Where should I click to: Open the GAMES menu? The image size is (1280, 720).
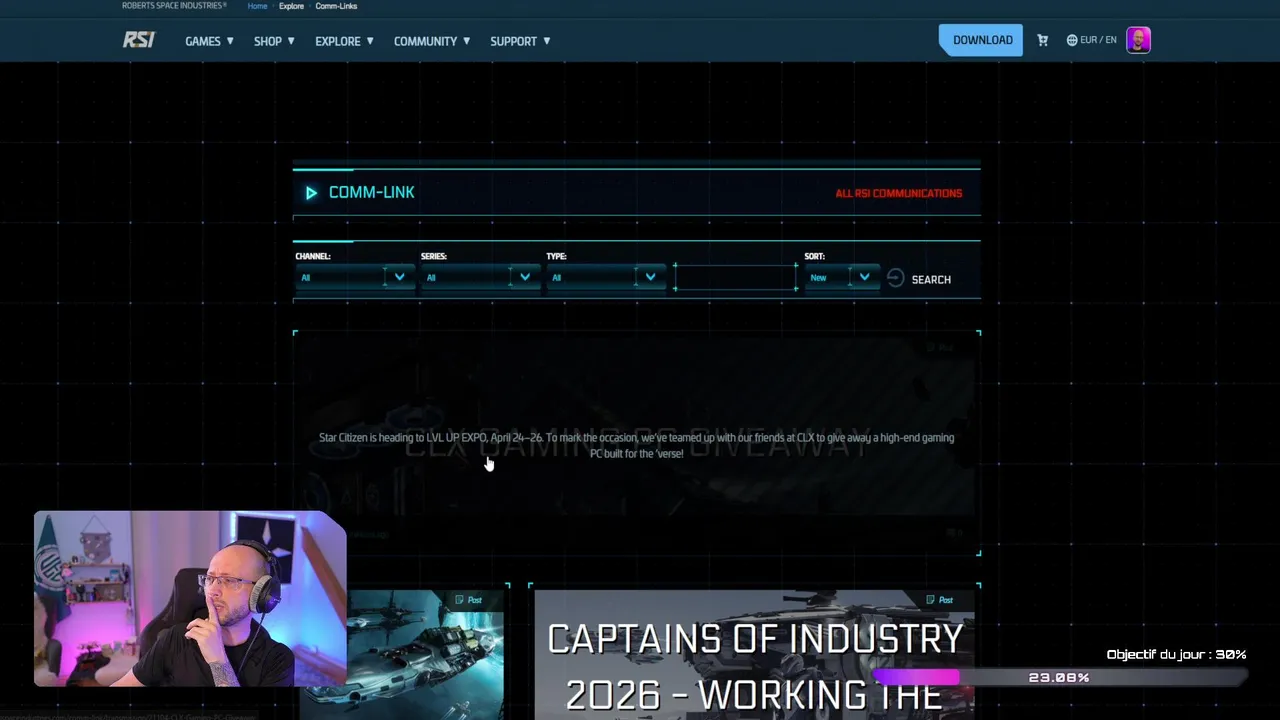click(x=209, y=41)
